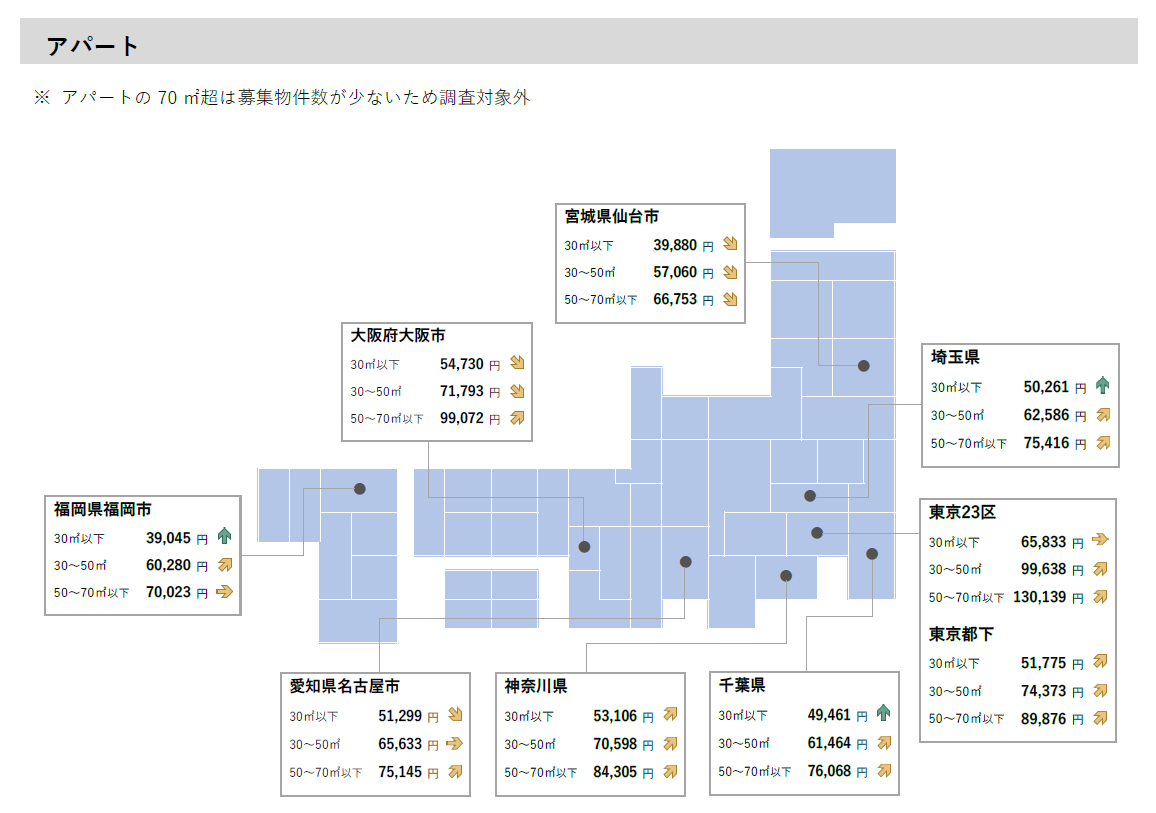Select the 仙台市 location dot on the map

864,366
